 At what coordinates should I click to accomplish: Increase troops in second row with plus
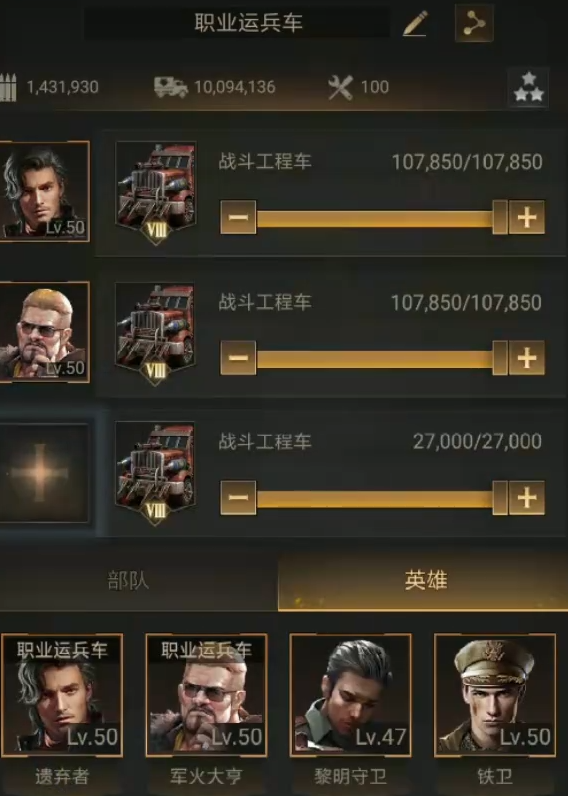[527, 358]
